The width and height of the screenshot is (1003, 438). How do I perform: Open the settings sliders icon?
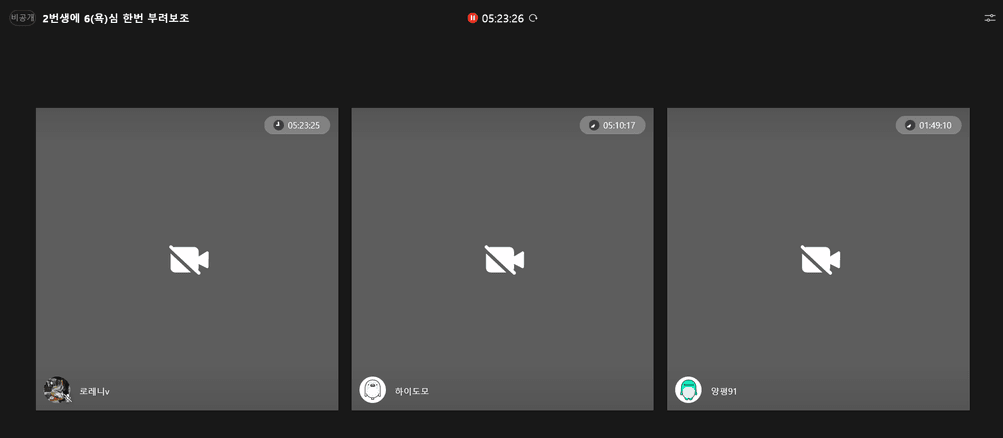point(990,19)
